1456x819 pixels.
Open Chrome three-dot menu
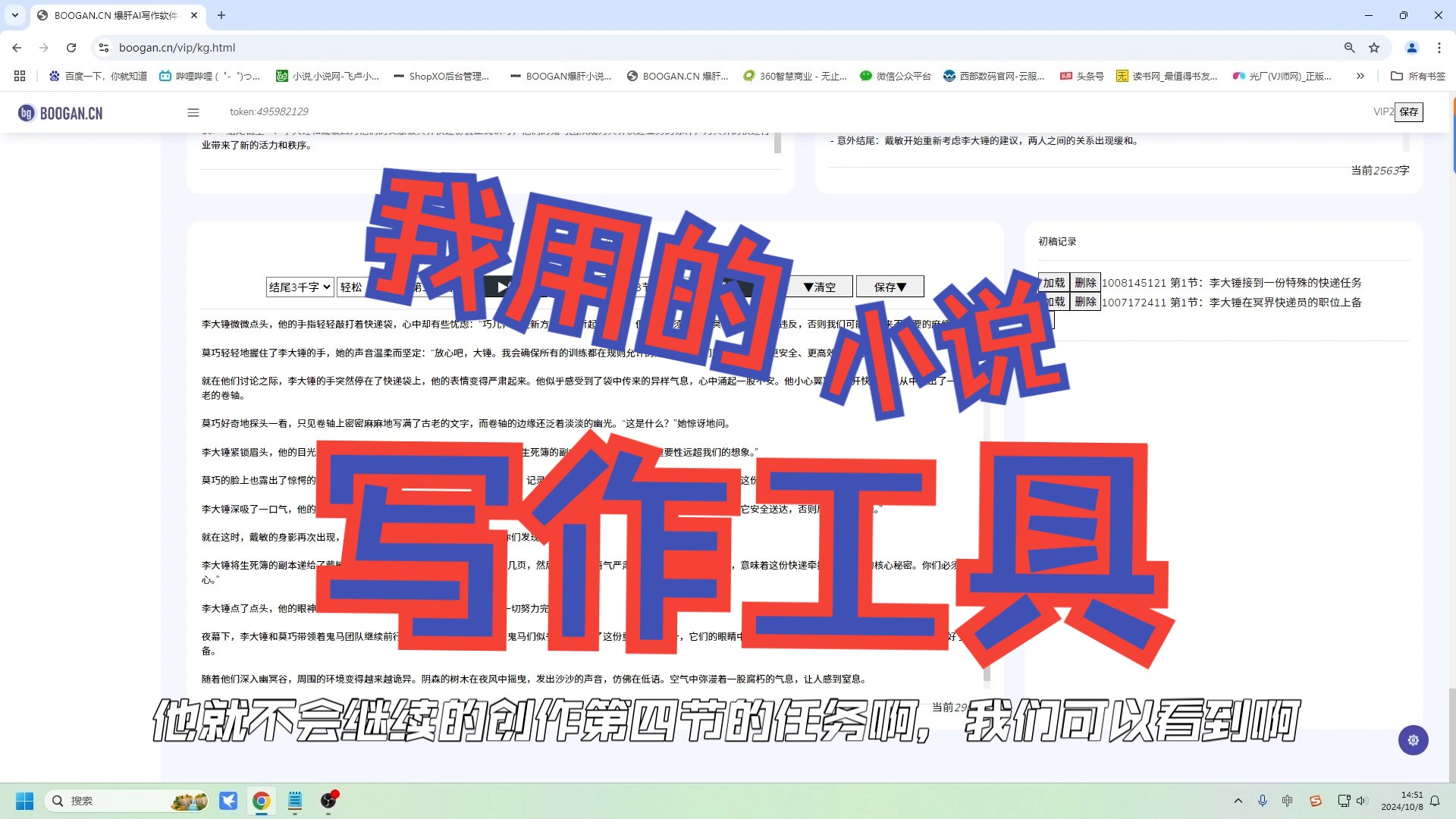pos(1439,47)
